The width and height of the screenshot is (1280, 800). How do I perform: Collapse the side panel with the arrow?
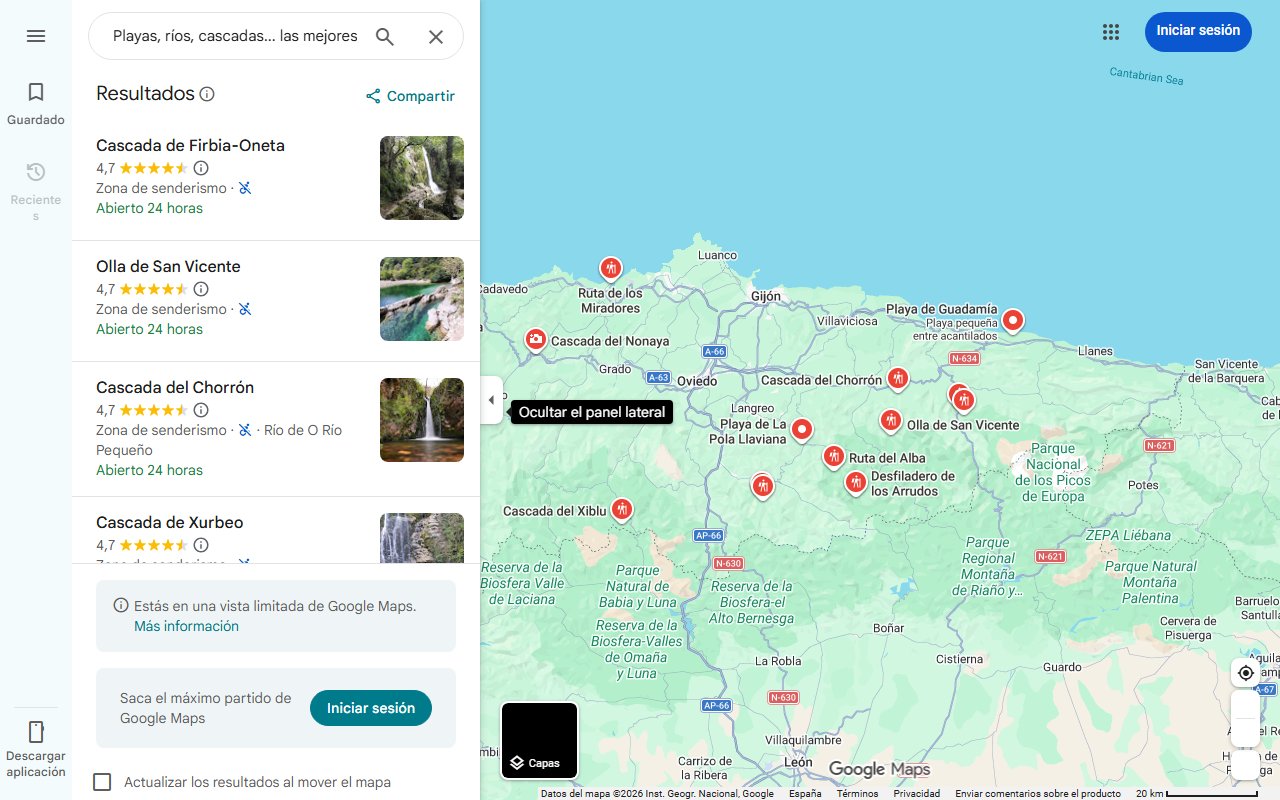[x=491, y=399]
